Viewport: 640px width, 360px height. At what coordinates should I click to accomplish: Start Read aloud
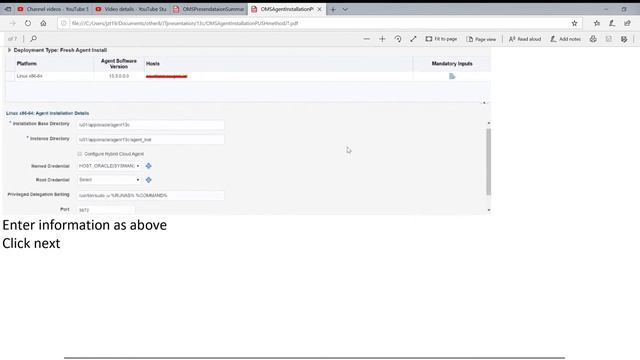(x=525, y=39)
